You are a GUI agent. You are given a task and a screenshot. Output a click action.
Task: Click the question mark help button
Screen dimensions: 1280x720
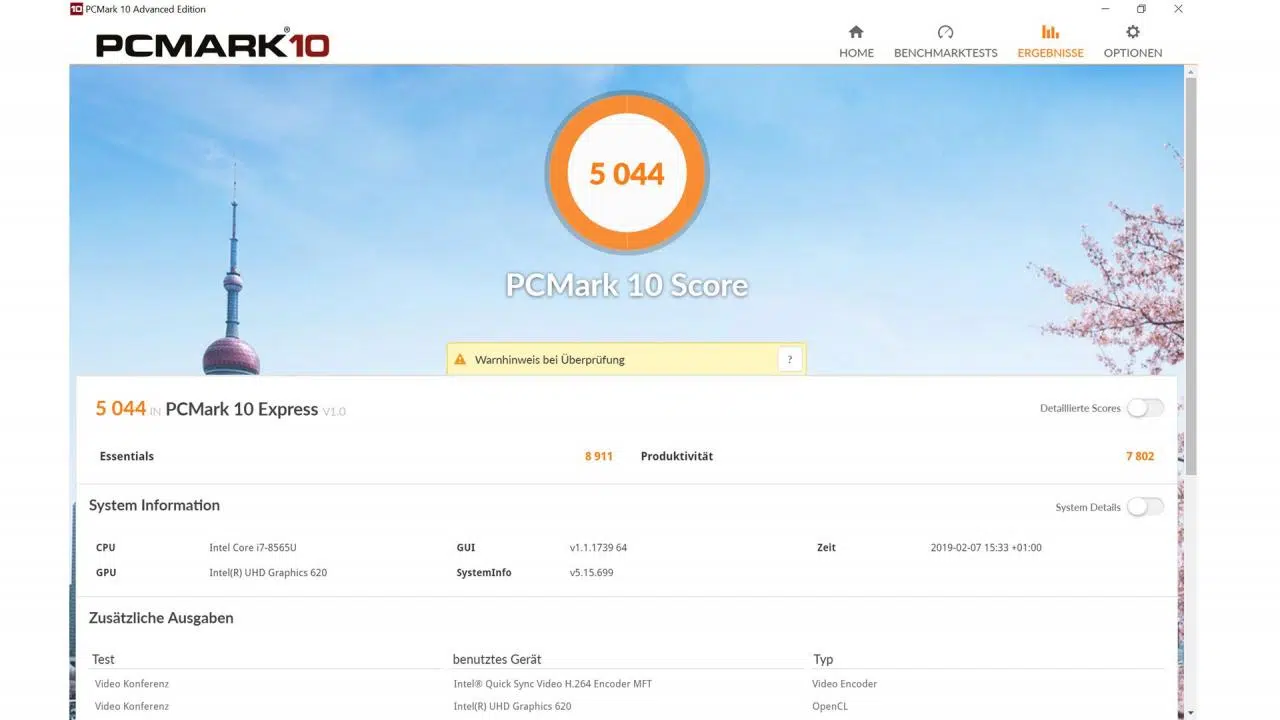pyautogui.click(x=790, y=359)
